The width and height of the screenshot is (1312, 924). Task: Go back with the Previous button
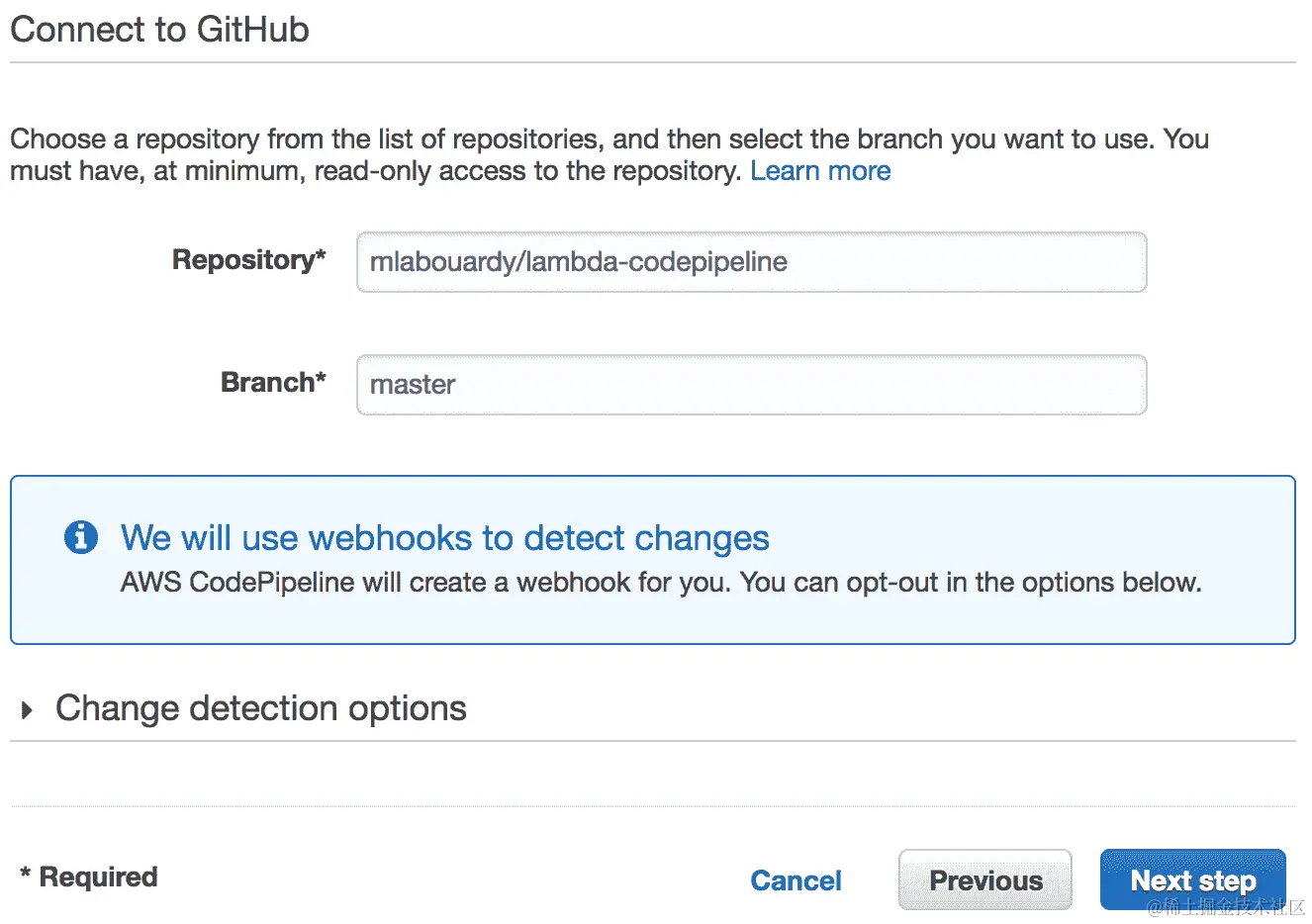coord(984,879)
